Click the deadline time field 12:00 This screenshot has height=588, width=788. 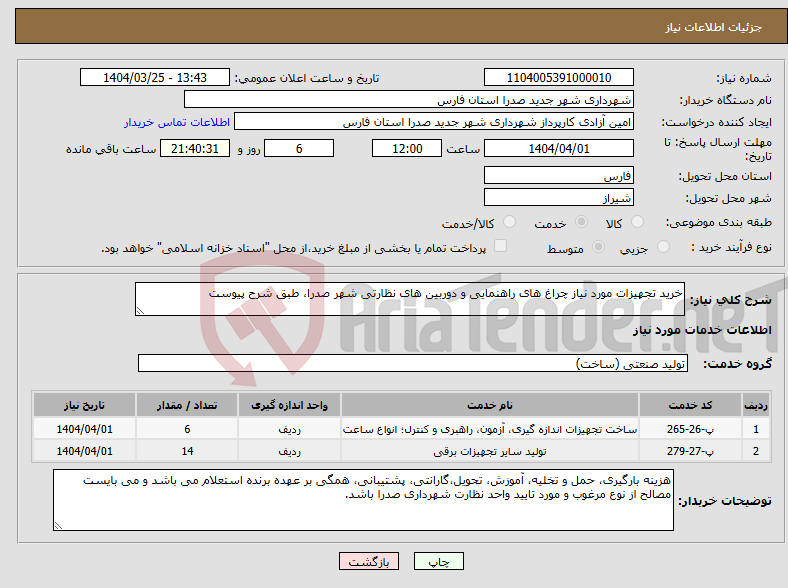[x=407, y=148]
